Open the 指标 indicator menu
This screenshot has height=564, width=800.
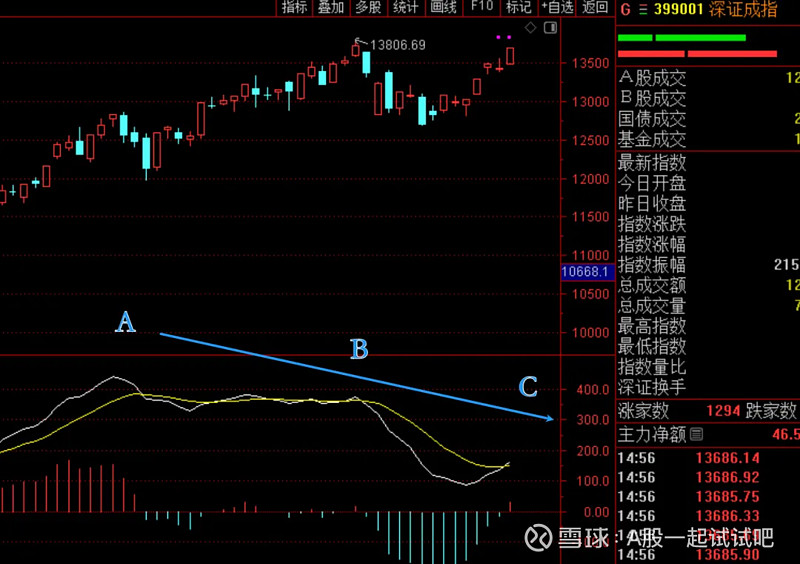tap(294, 7)
